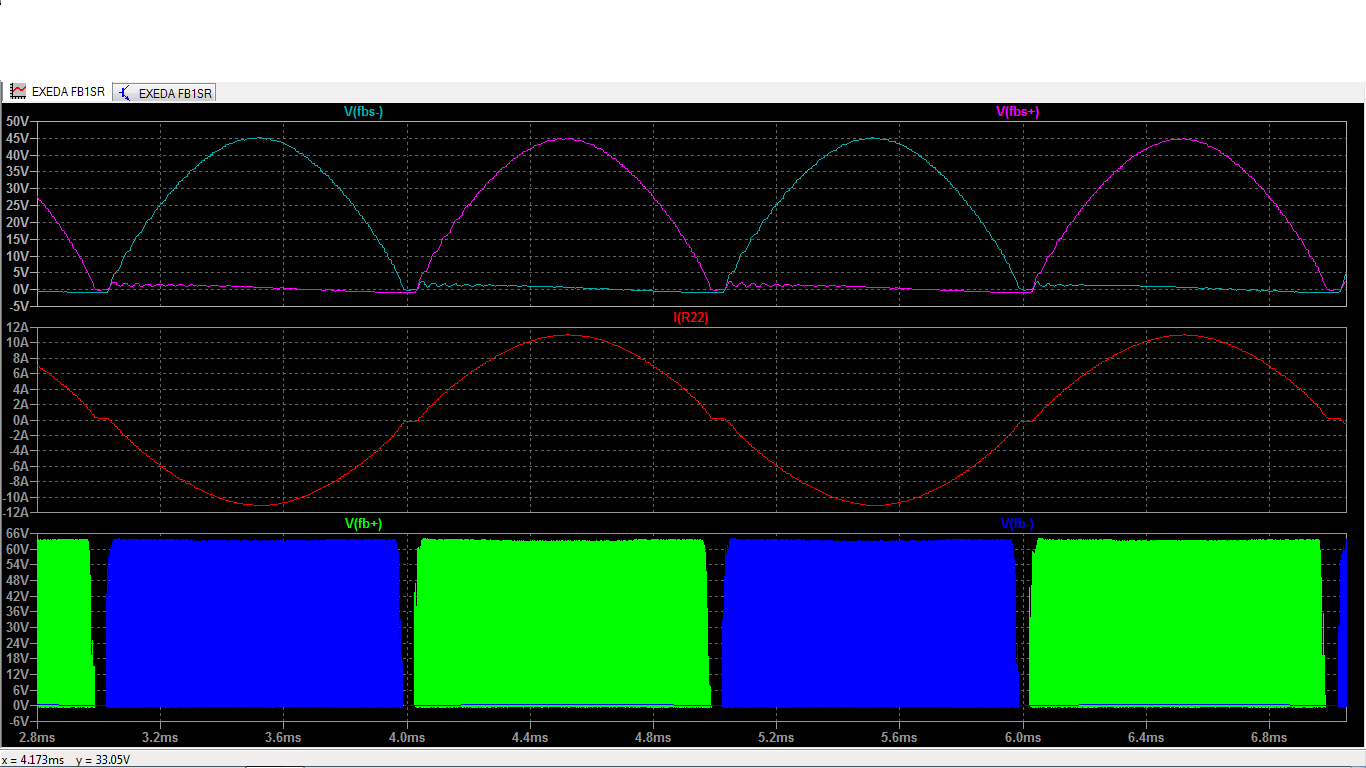
Task: Open the schematic EXEDA FB1SR tab
Action: tap(165, 93)
